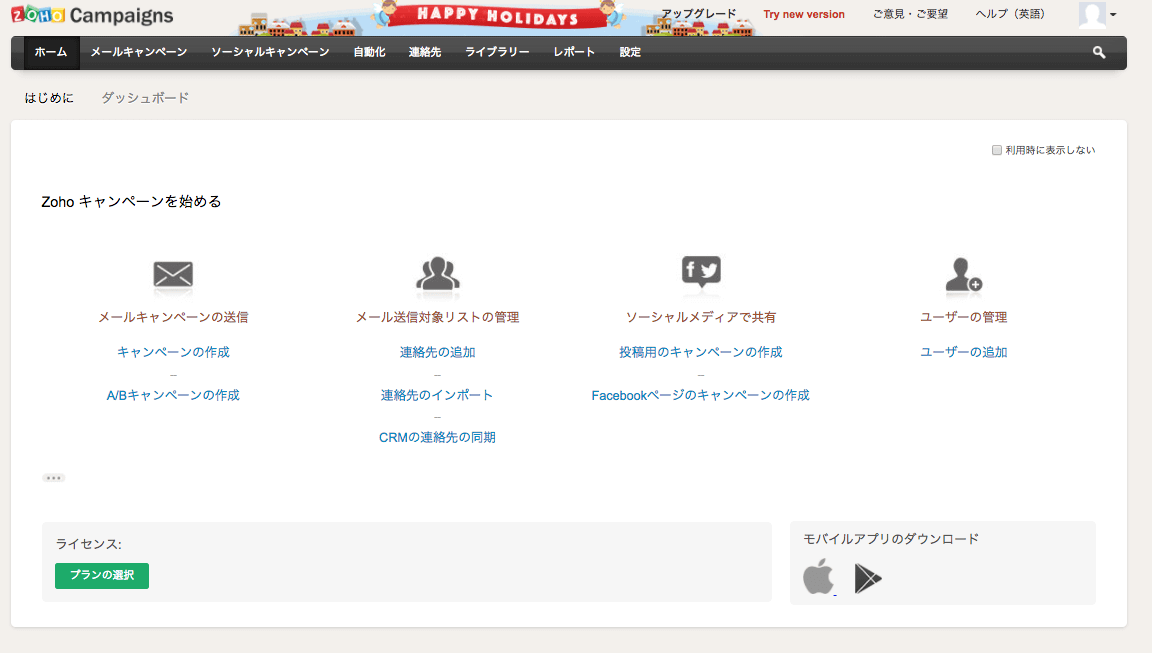Click the Try new version link
1152x653 pixels.
pos(804,14)
